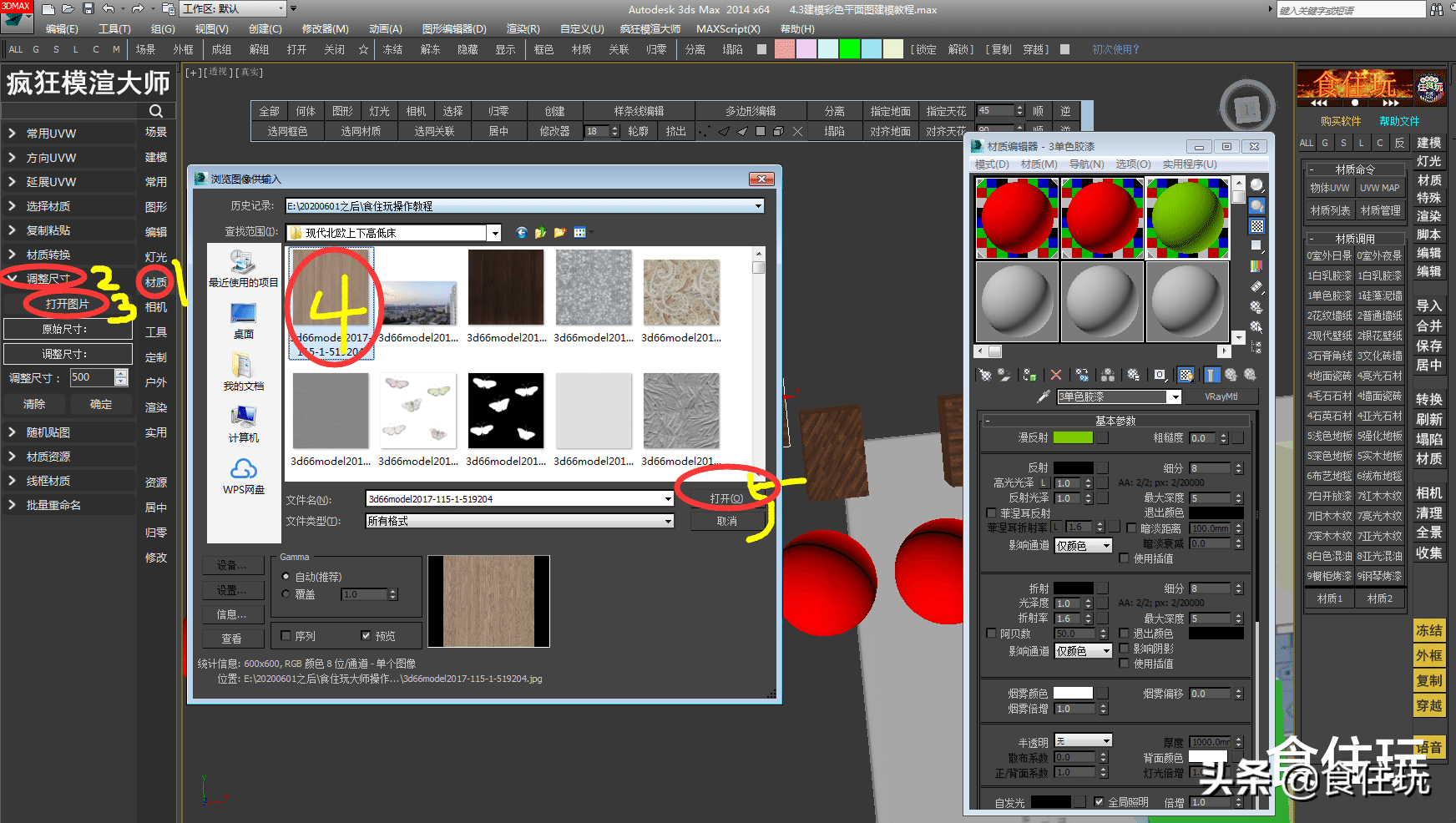Open the Look In folder dropdown
The height and width of the screenshot is (823, 1456).
pyautogui.click(x=495, y=233)
